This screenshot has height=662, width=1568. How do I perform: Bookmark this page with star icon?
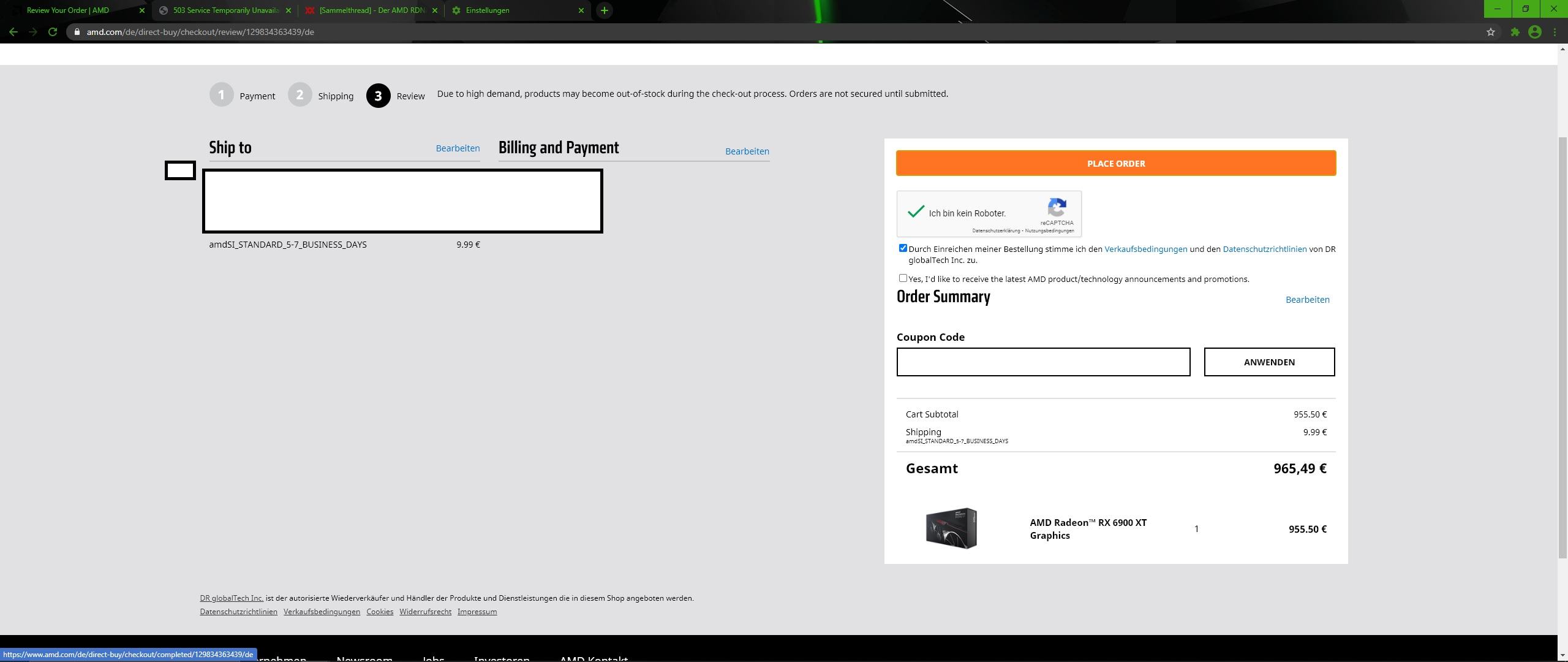(x=1490, y=32)
